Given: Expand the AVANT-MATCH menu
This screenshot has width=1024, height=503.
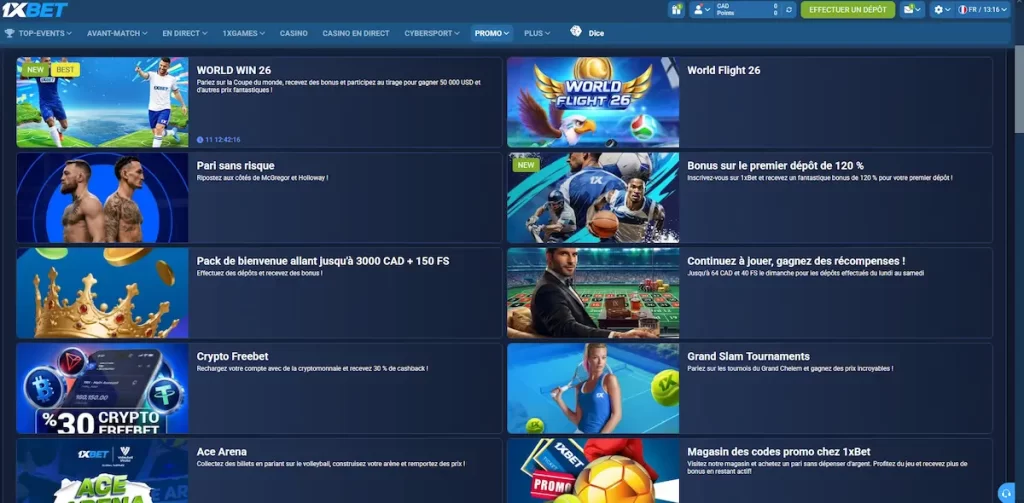Looking at the screenshot, I should point(117,33).
